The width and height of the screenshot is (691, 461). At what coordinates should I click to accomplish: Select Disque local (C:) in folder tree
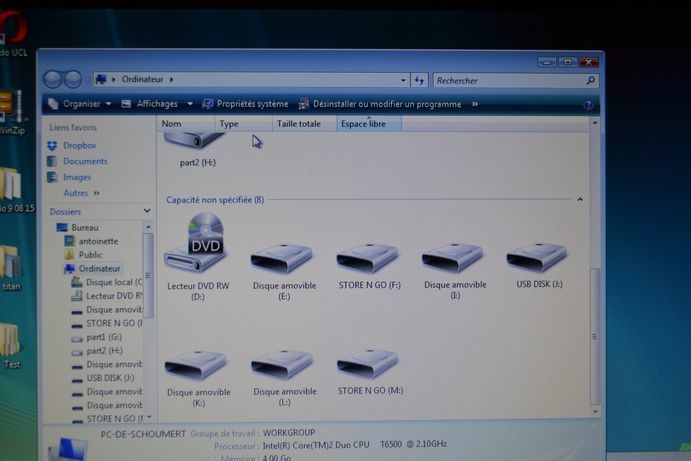[x=107, y=282]
